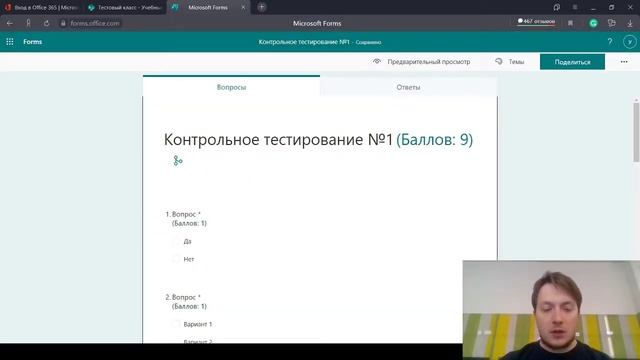This screenshot has height=360, width=640.
Task: Click the Yandex home icon in the toolbar
Action: pos(28,23)
